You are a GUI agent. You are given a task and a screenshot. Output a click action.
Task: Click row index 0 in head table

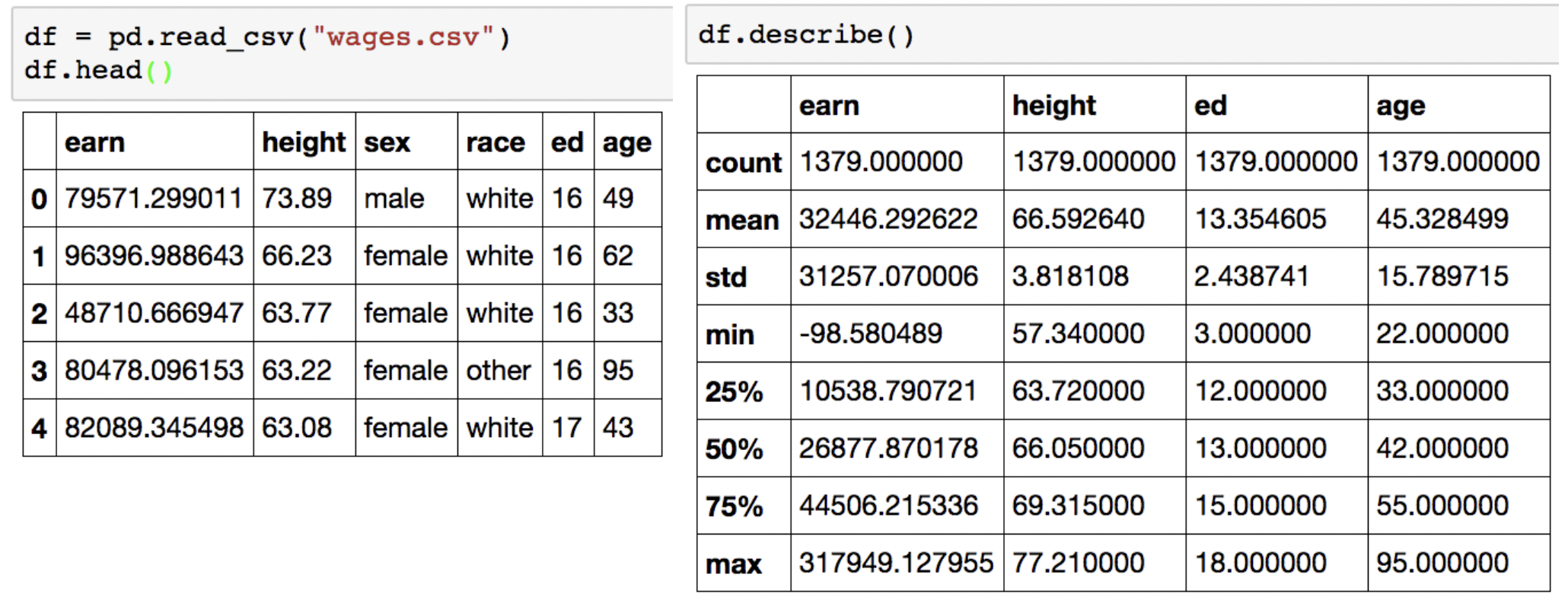click(x=39, y=199)
